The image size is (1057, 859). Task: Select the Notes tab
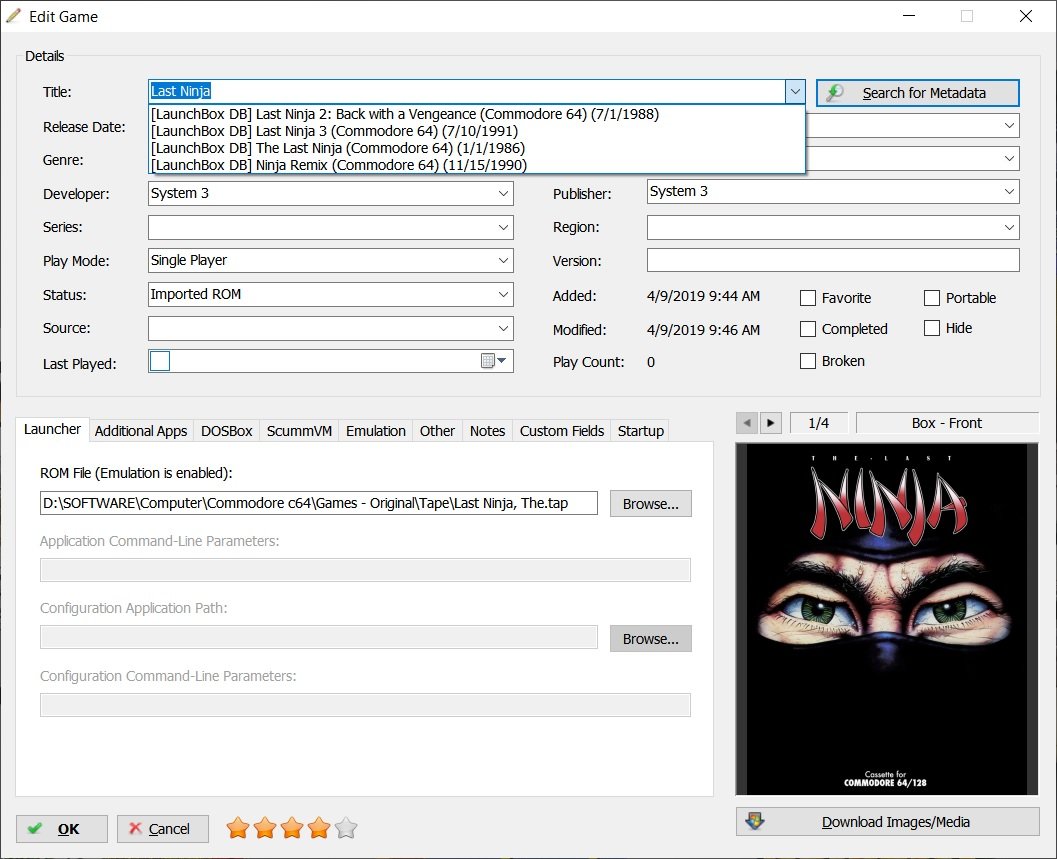tap(487, 431)
